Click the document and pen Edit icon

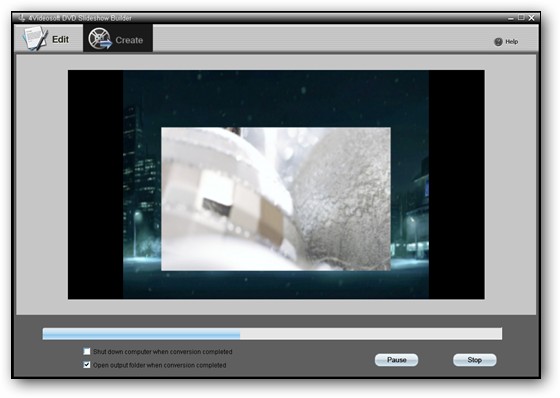(x=35, y=39)
